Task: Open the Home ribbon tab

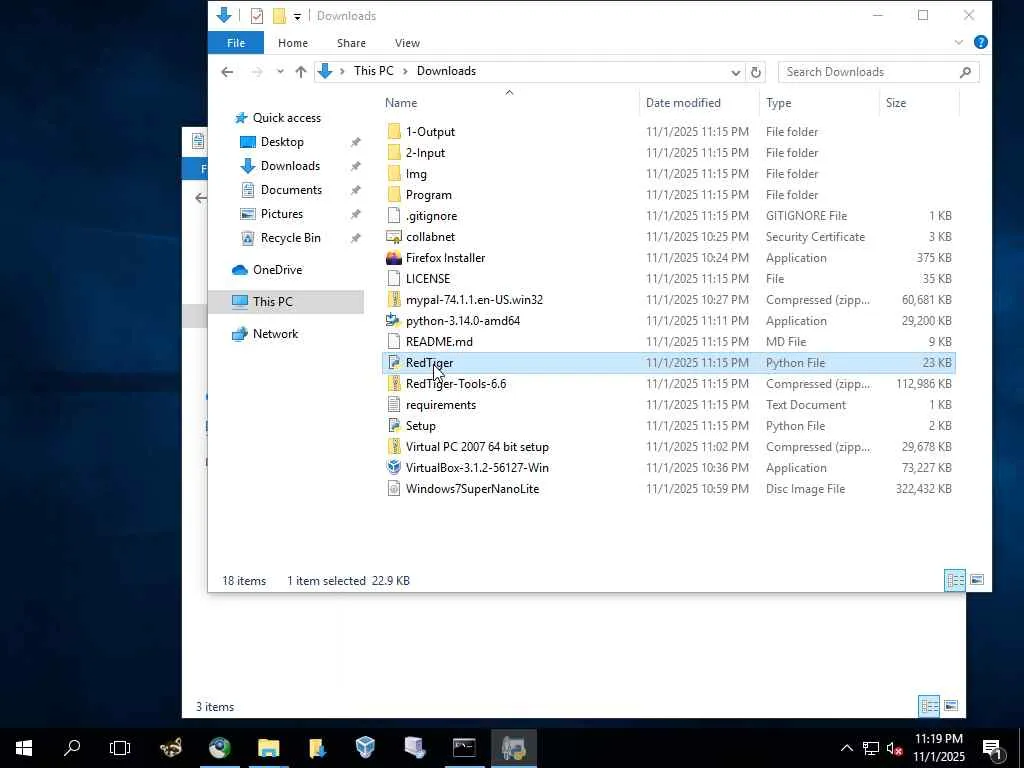Action: pos(293,43)
